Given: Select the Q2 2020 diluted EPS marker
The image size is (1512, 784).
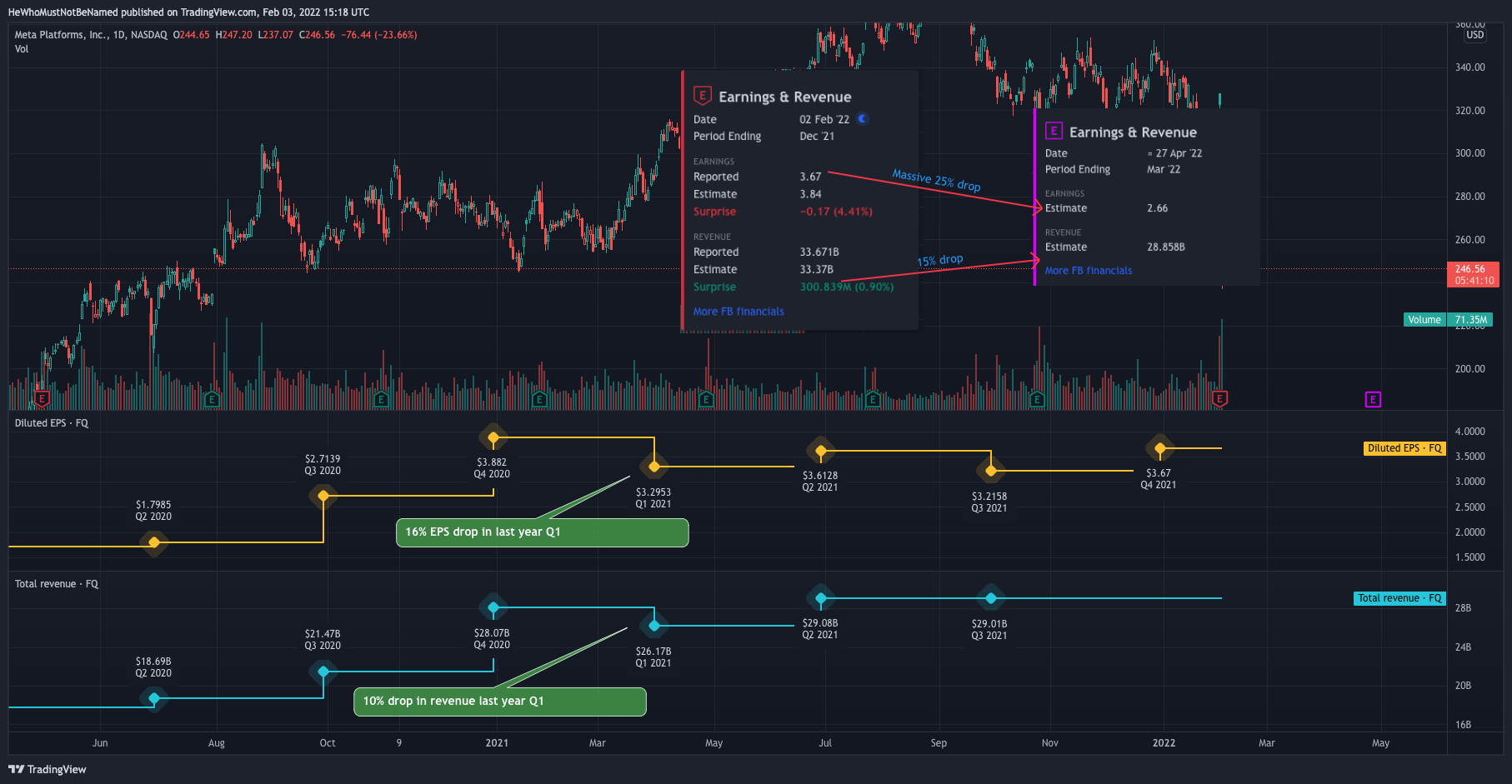Looking at the screenshot, I should [153, 542].
